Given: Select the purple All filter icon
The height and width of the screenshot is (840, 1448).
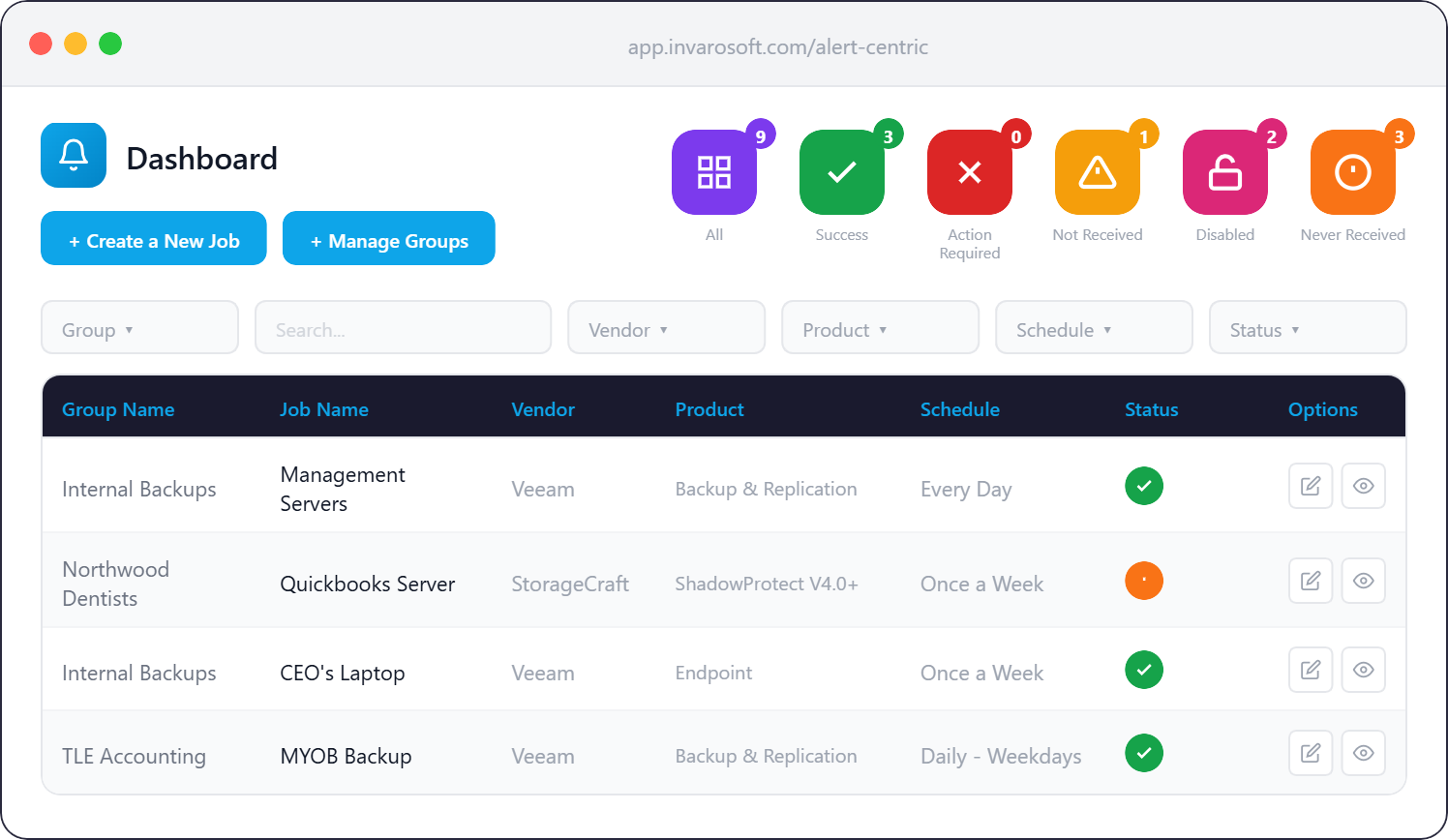Looking at the screenshot, I should point(714,172).
